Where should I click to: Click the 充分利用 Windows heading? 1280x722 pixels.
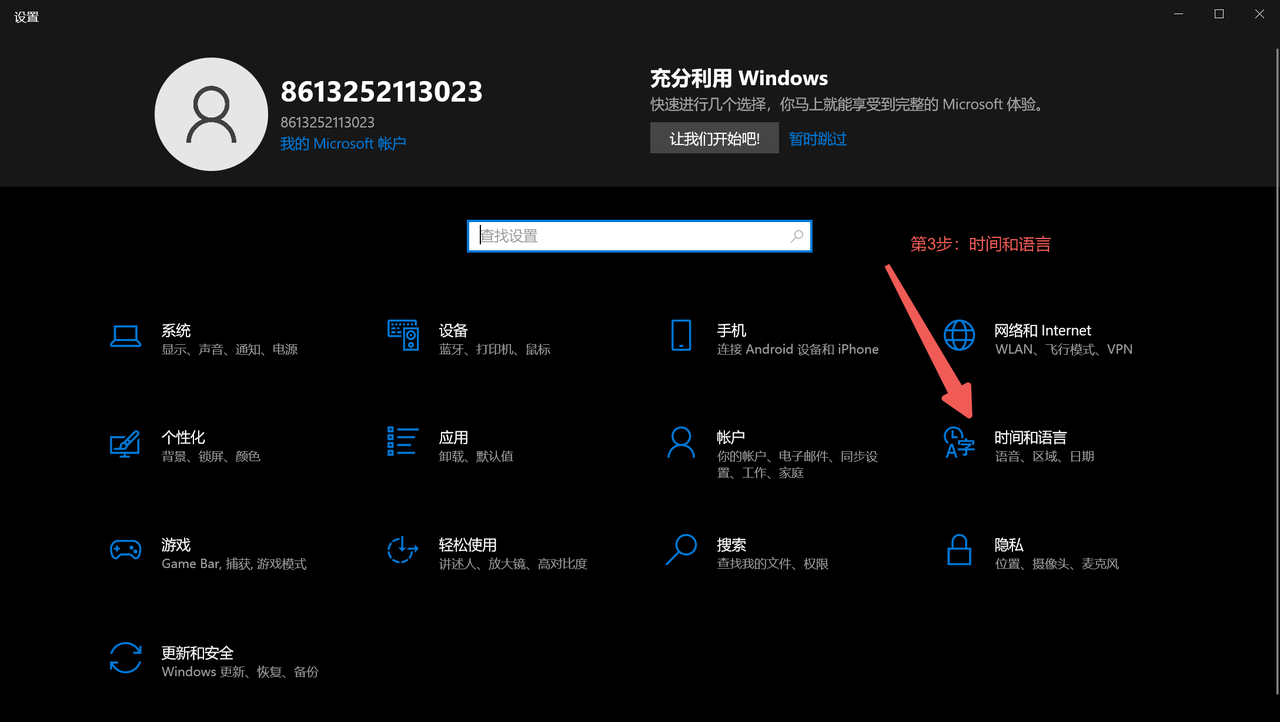point(739,78)
